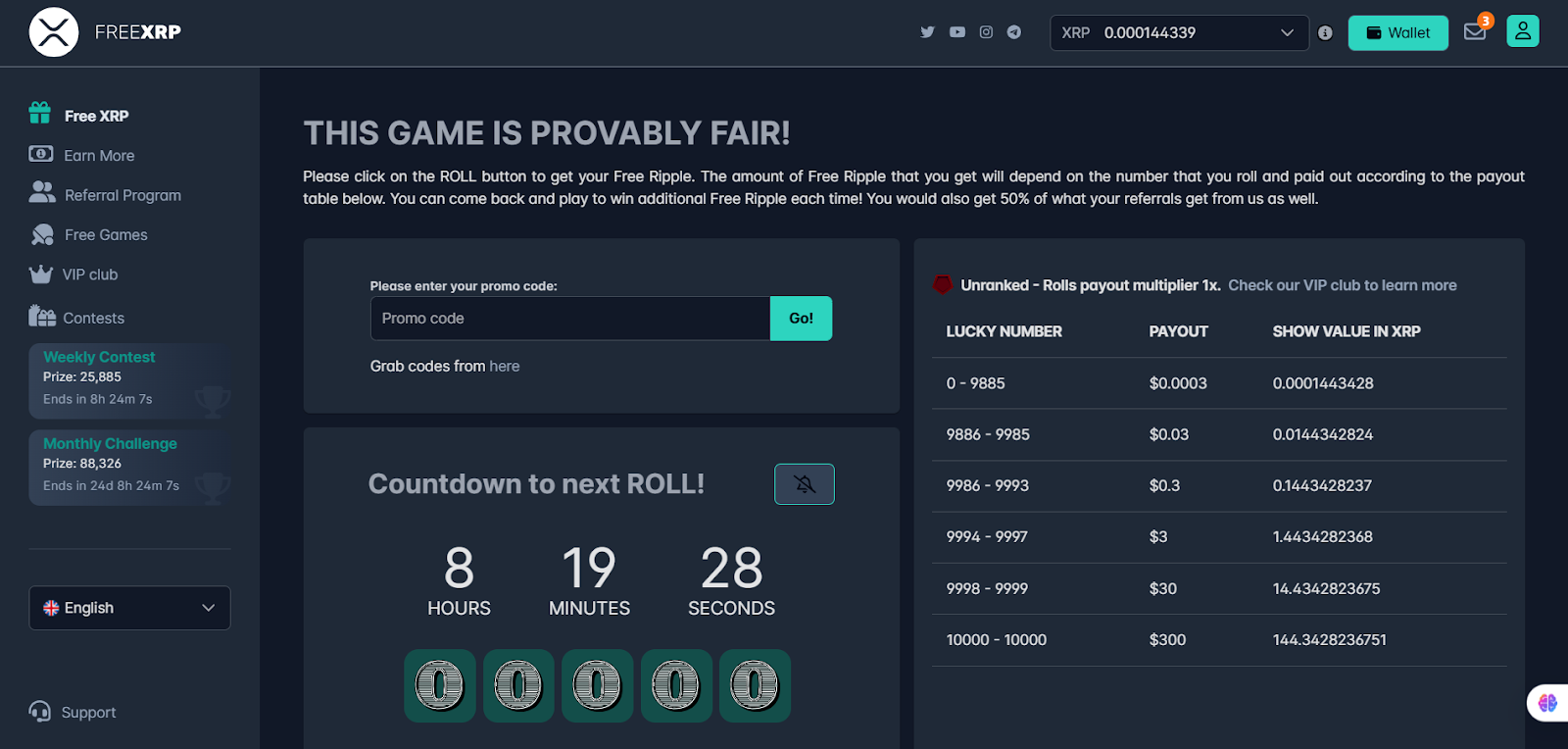Click the FREEXRP brand text
Image resolution: width=1568 pixels, height=749 pixels.
click(x=138, y=32)
